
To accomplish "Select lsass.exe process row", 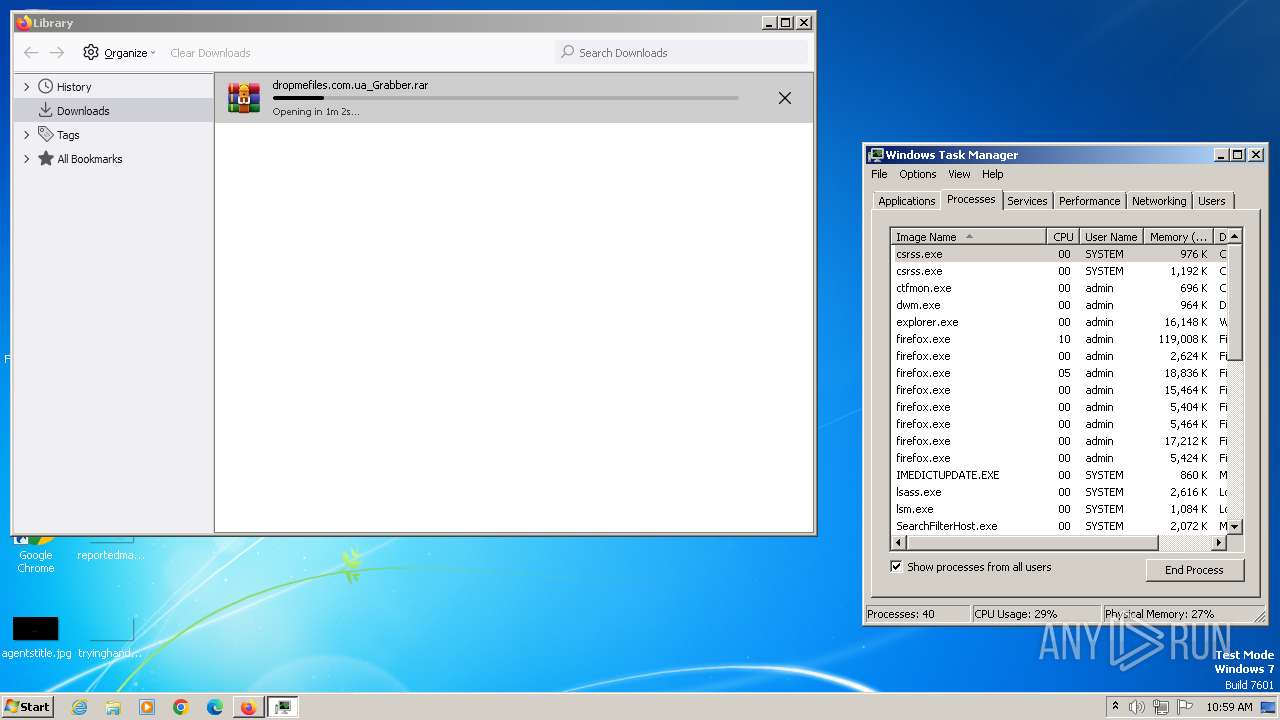I will tap(1059, 492).
